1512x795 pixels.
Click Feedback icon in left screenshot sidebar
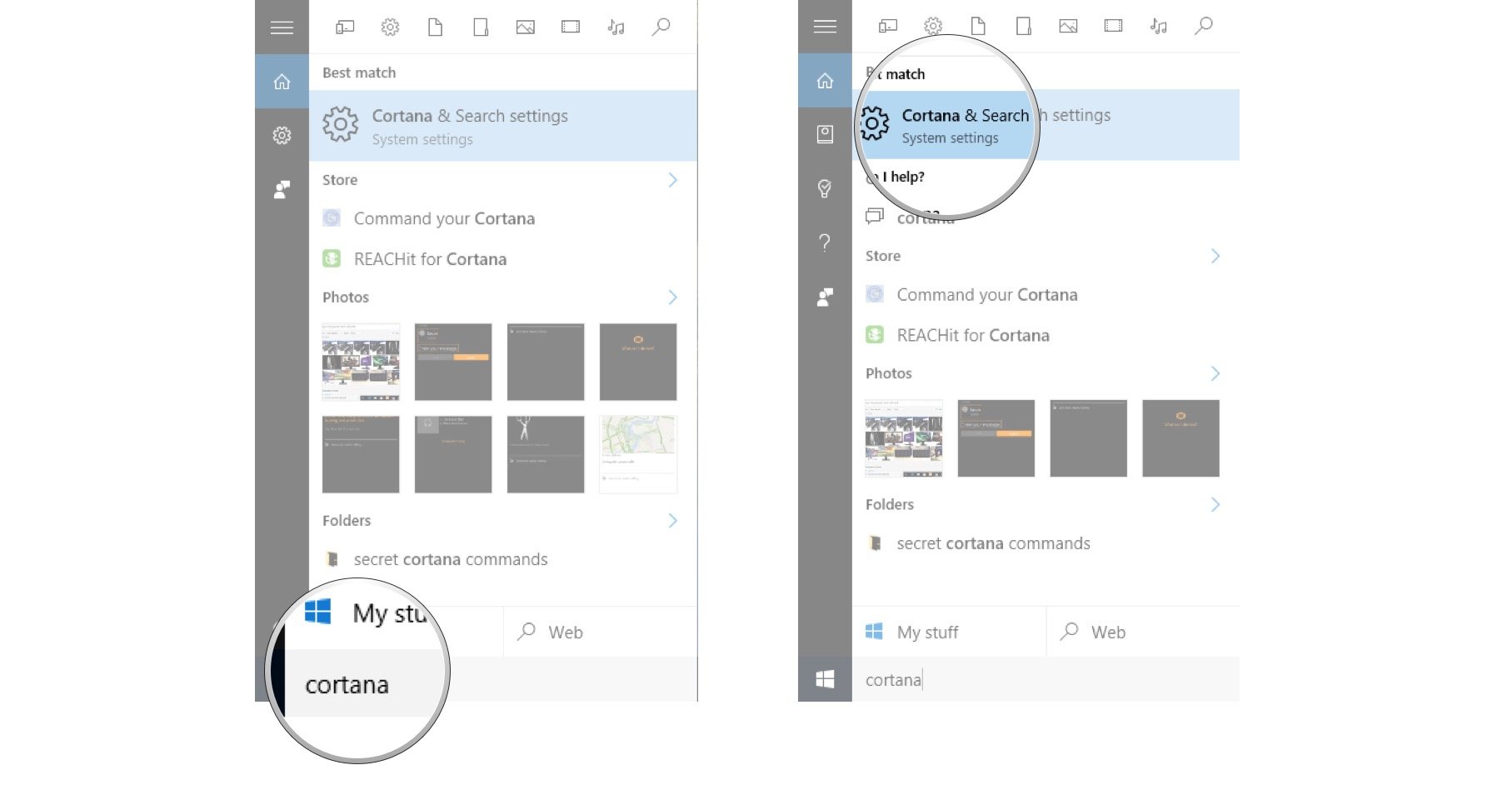click(282, 190)
